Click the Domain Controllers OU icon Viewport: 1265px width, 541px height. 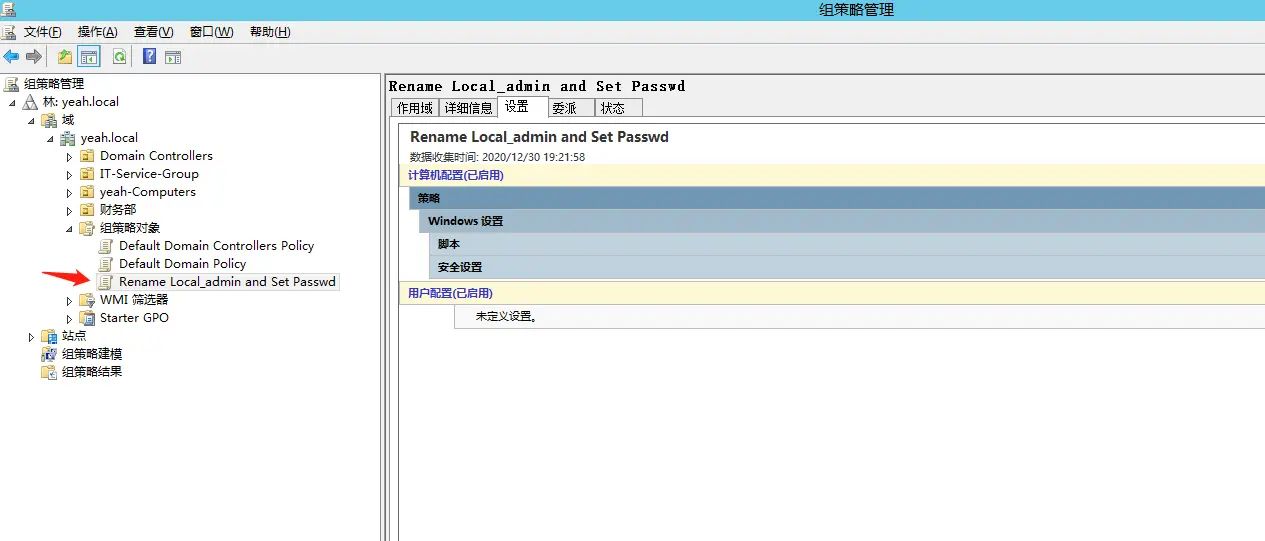click(88, 156)
